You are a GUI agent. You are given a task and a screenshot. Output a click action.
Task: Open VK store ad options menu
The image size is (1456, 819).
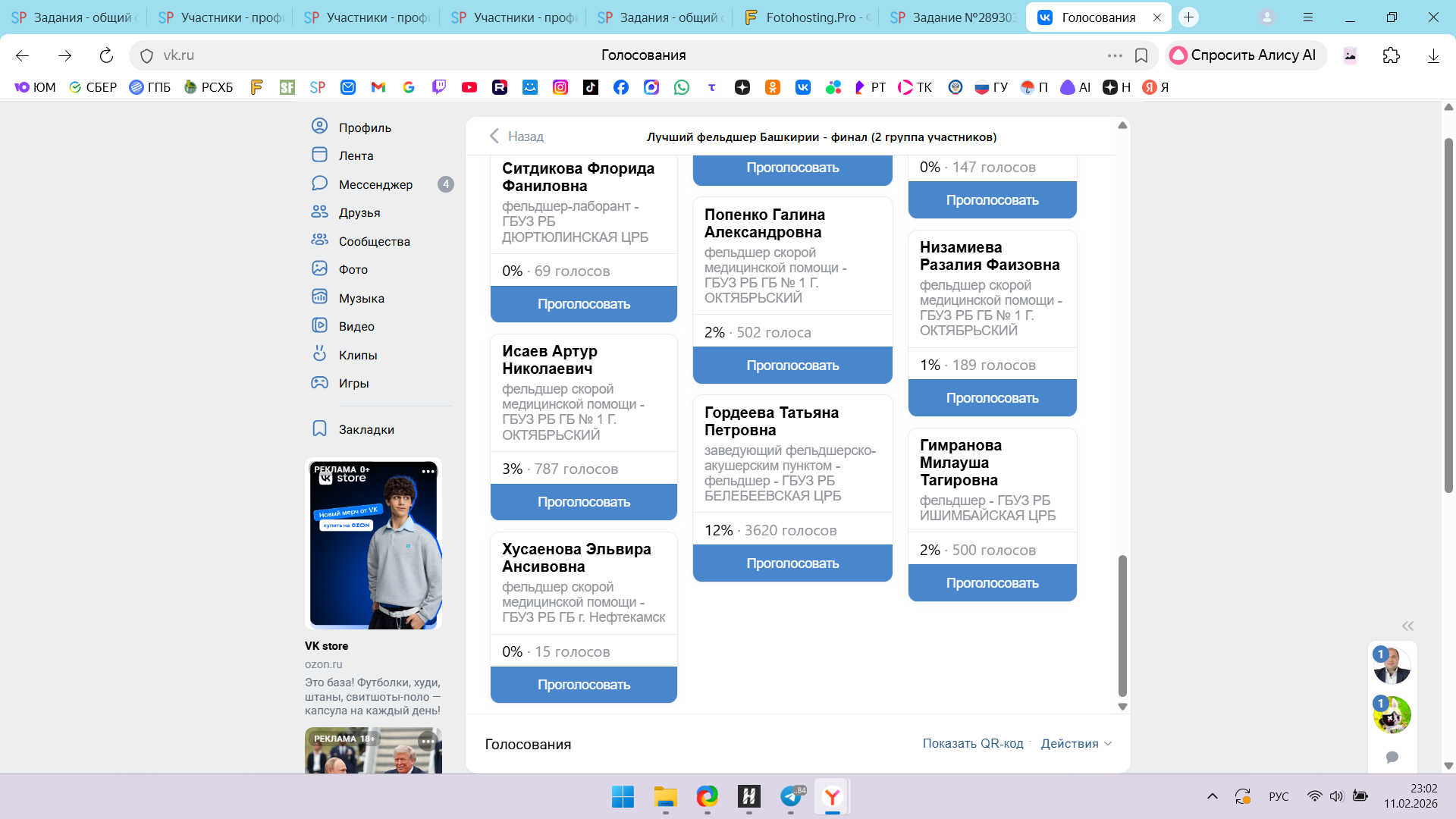tap(428, 471)
